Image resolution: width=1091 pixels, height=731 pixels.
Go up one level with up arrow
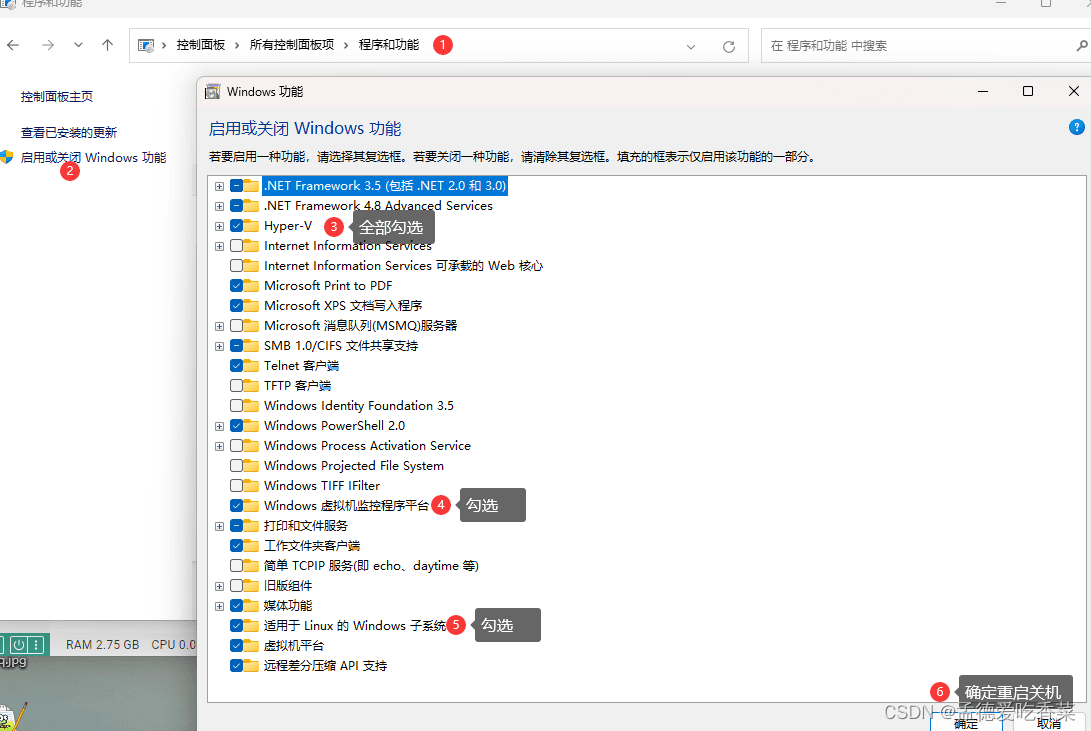(x=107, y=45)
